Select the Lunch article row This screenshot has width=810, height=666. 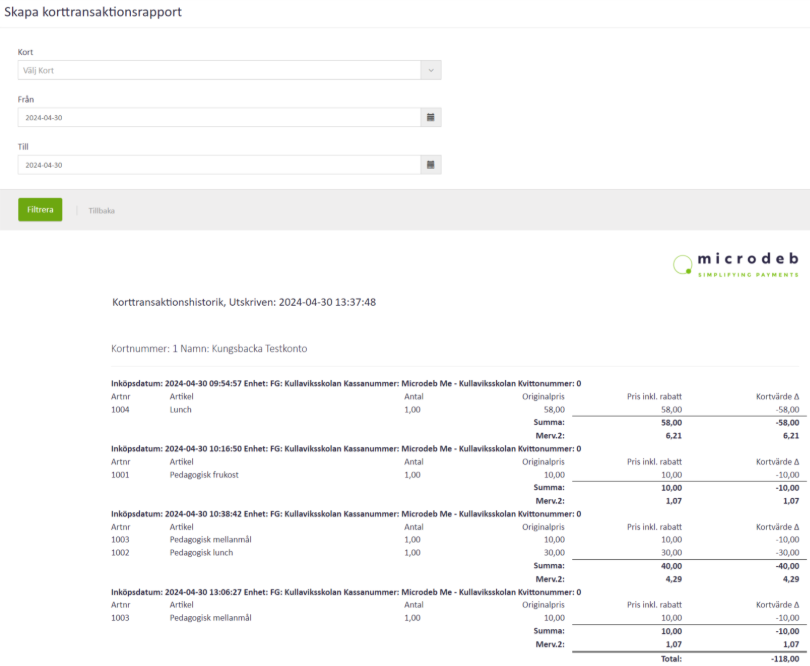(x=181, y=410)
